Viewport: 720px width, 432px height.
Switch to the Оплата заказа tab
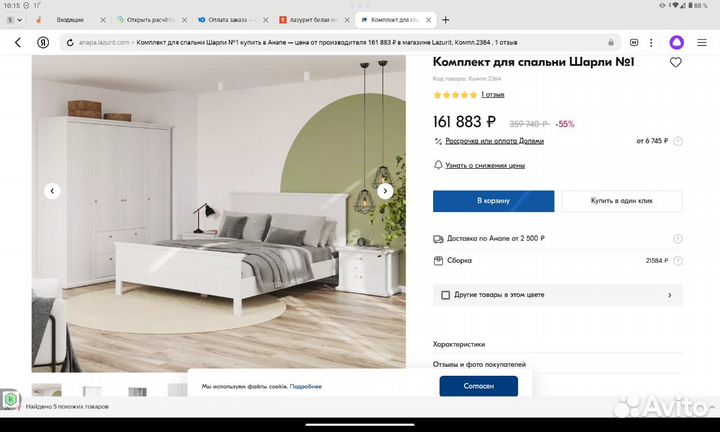coord(228,20)
